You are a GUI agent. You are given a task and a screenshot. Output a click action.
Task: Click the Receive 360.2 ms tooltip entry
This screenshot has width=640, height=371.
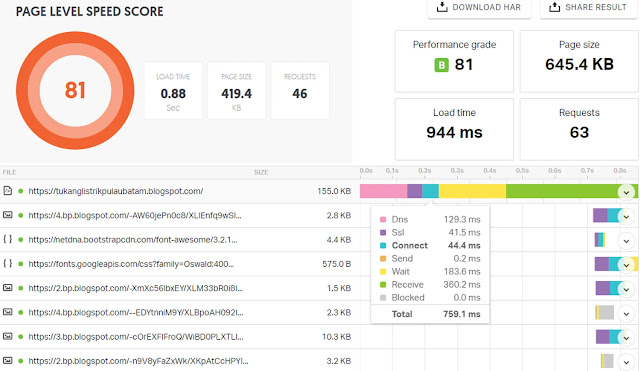click(x=430, y=285)
